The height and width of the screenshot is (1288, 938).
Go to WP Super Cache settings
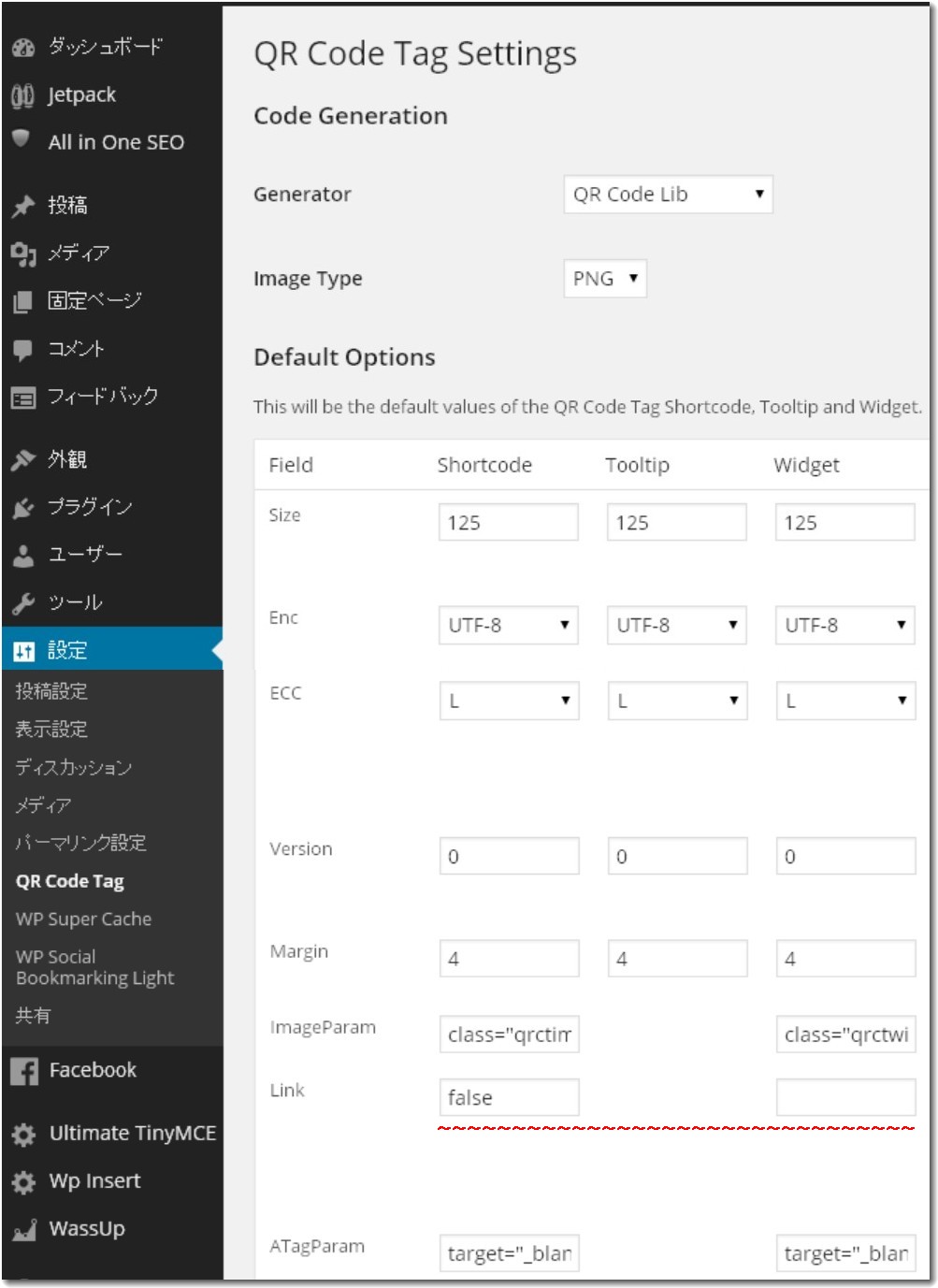(83, 919)
